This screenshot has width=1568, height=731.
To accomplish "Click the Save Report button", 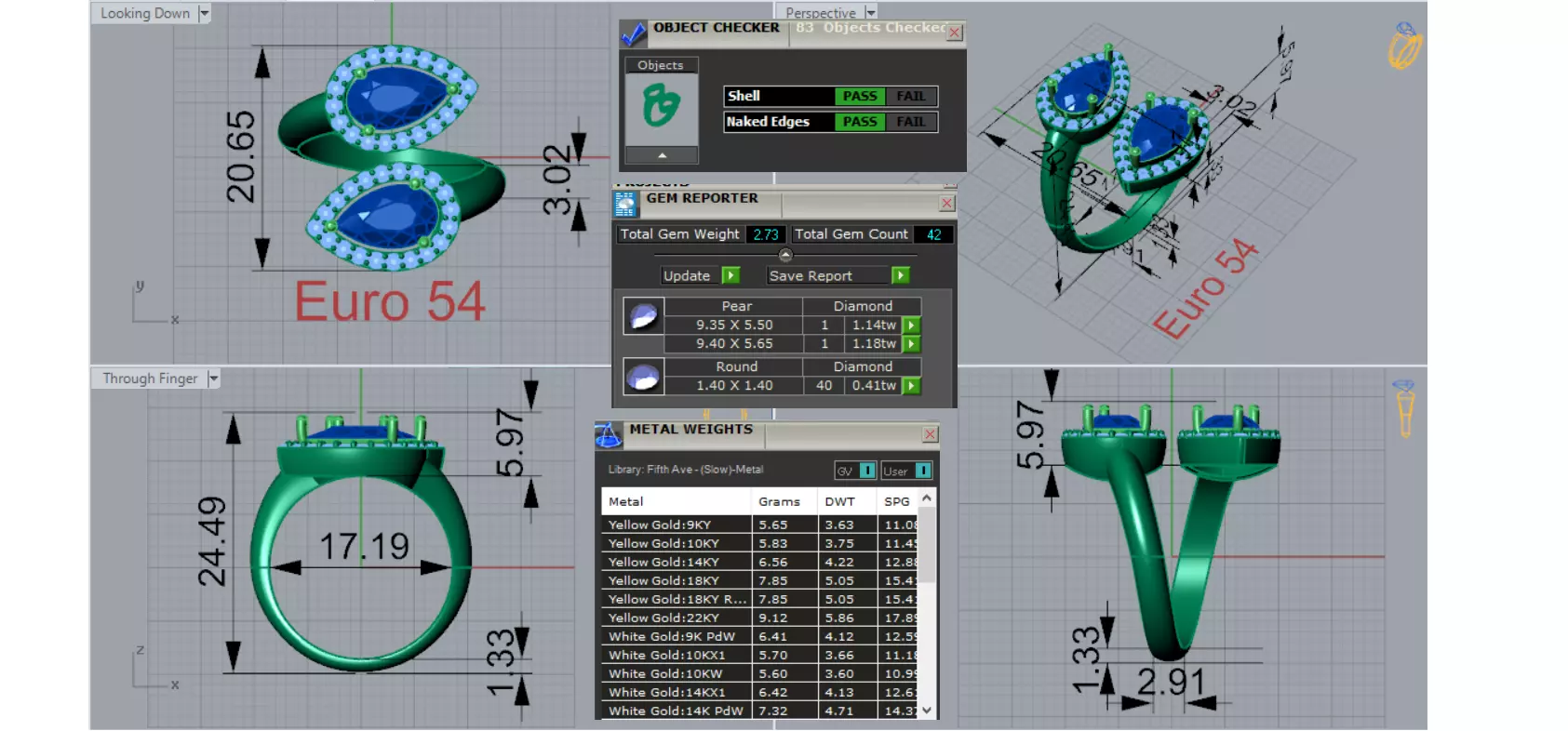I will [827, 275].
